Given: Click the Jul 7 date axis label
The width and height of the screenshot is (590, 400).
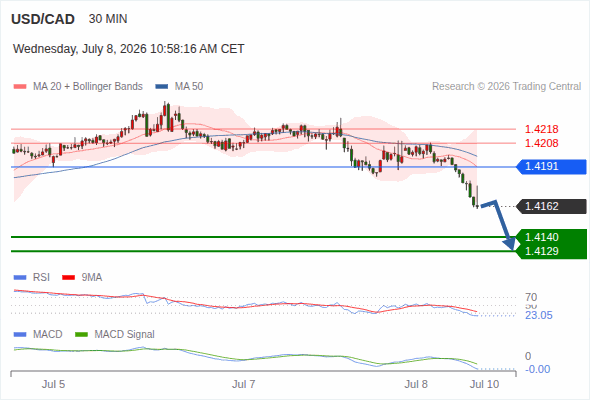Looking at the screenshot, I should [x=243, y=384].
